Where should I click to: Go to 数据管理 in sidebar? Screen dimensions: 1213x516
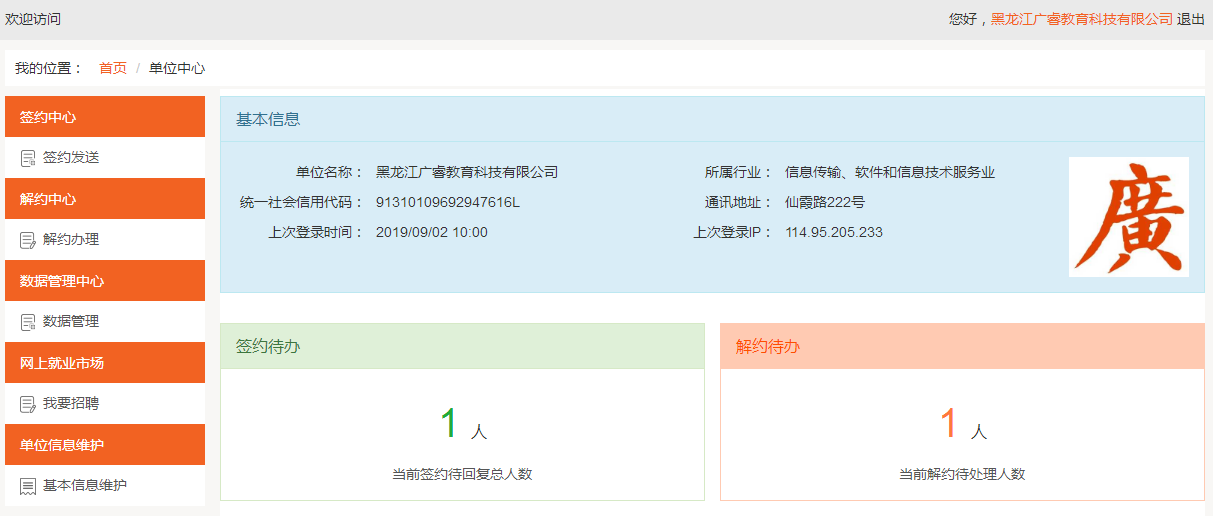pos(71,322)
